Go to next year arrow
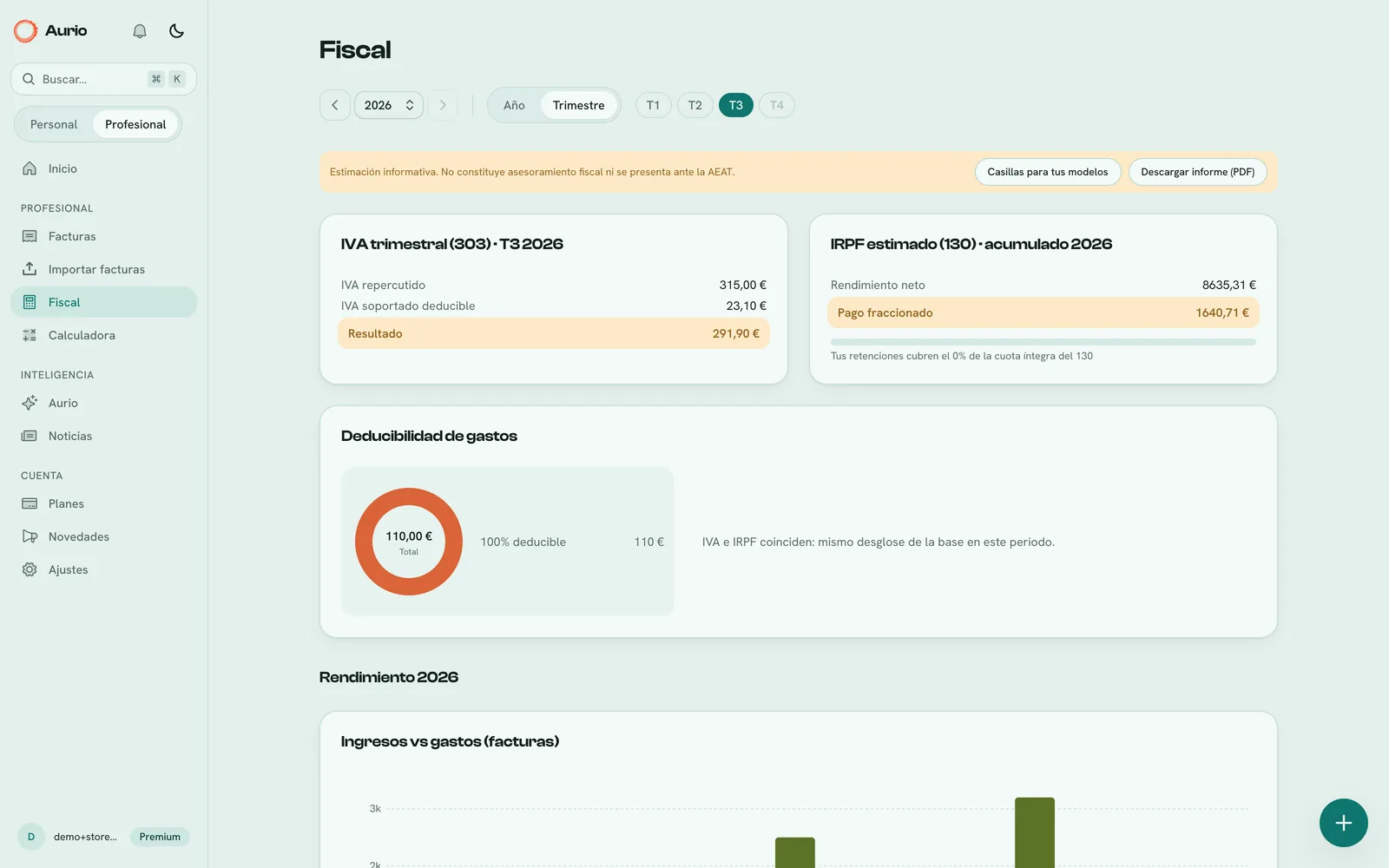 pyautogui.click(x=443, y=105)
